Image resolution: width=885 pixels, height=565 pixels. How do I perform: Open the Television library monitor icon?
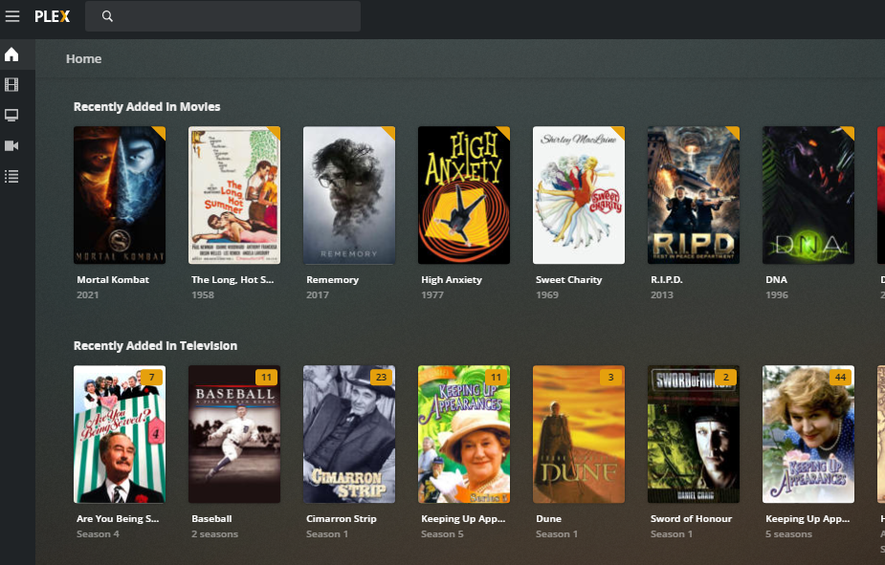[x=11, y=116]
